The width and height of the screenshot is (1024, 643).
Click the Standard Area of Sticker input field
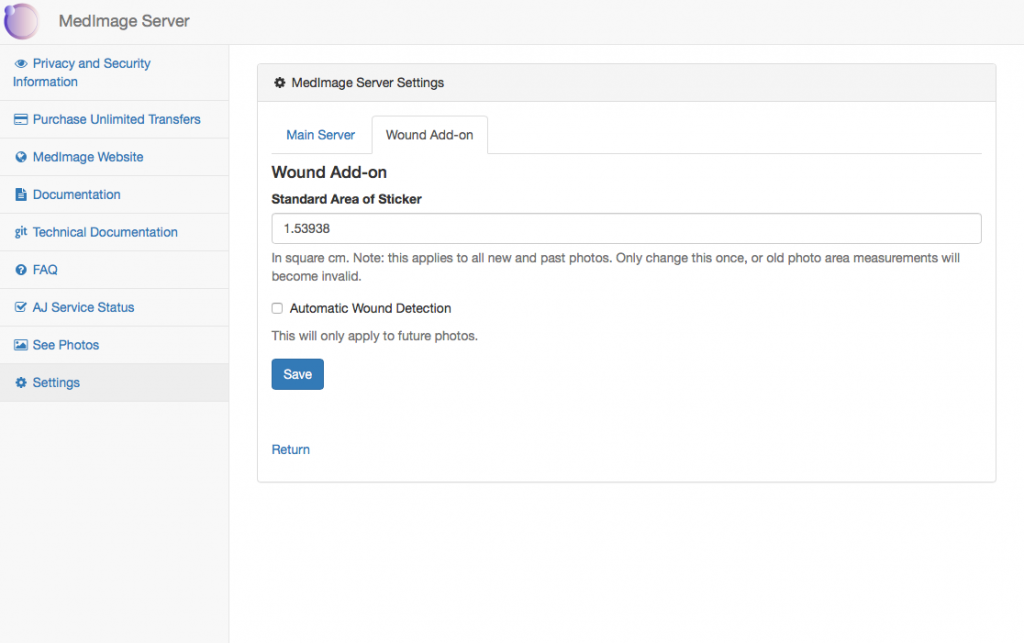tap(625, 228)
